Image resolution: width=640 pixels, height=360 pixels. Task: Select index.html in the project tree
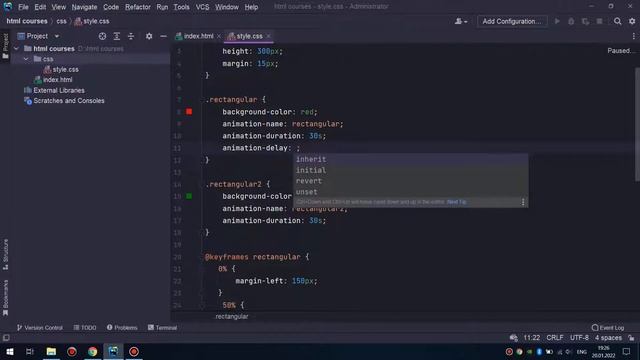pyautogui.click(x=58, y=80)
